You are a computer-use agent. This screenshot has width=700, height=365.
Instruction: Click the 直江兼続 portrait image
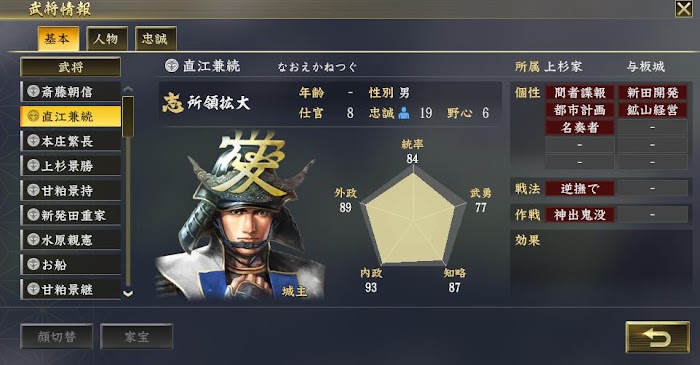240,216
